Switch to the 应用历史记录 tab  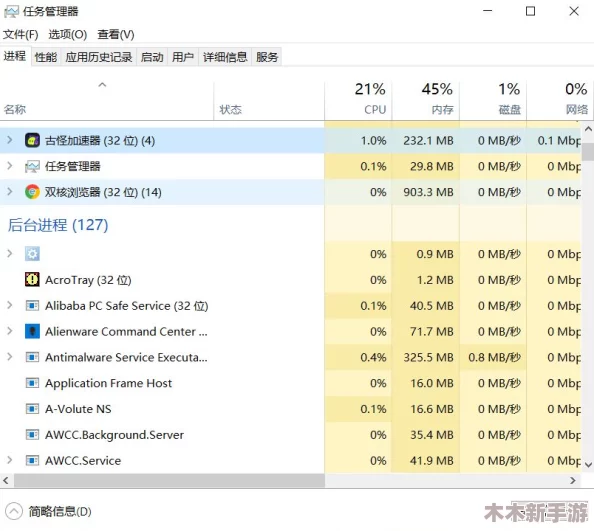click(98, 57)
